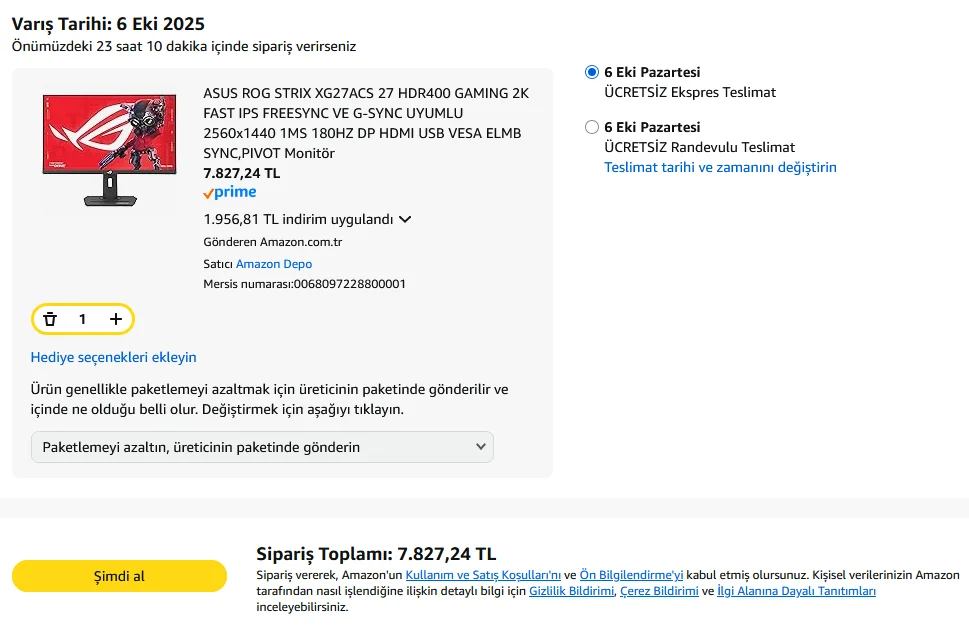This screenshot has height=630, width=969.
Task: Open the packaging preference dropdown
Action: [x=262, y=447]
